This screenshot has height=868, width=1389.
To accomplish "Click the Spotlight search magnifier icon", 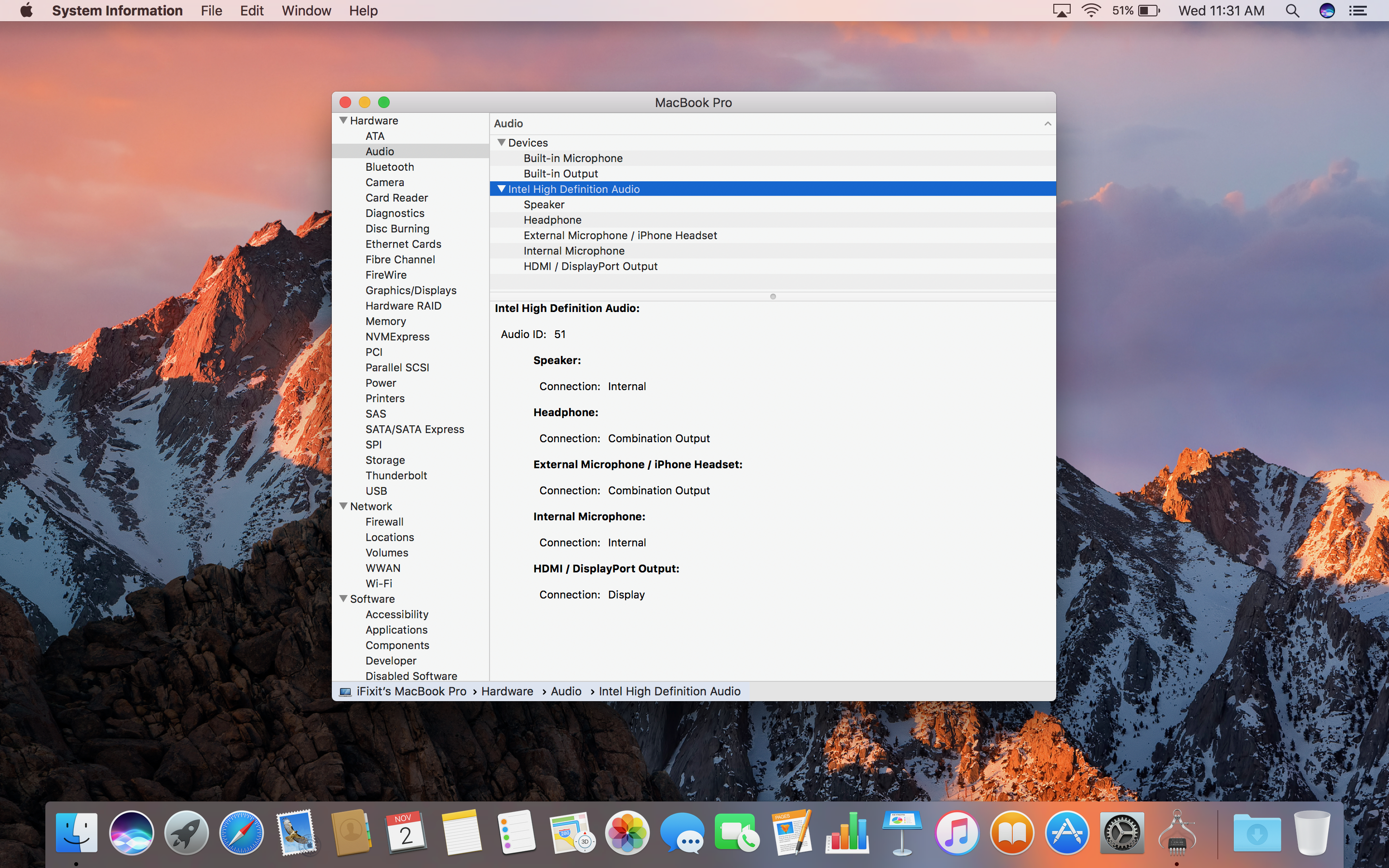I will [x=1292, y=10].
